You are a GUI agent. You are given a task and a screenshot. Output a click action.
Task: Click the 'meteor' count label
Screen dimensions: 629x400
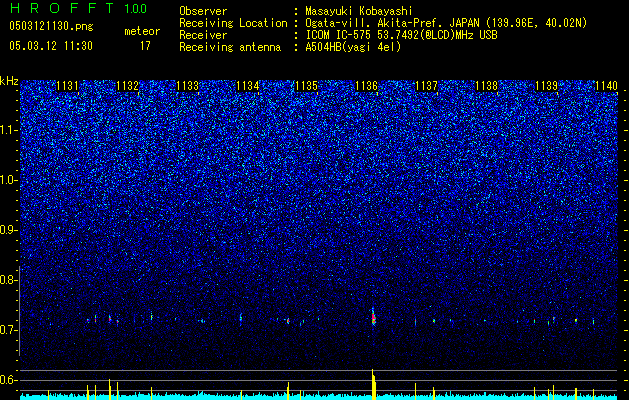tap(142, 31)
